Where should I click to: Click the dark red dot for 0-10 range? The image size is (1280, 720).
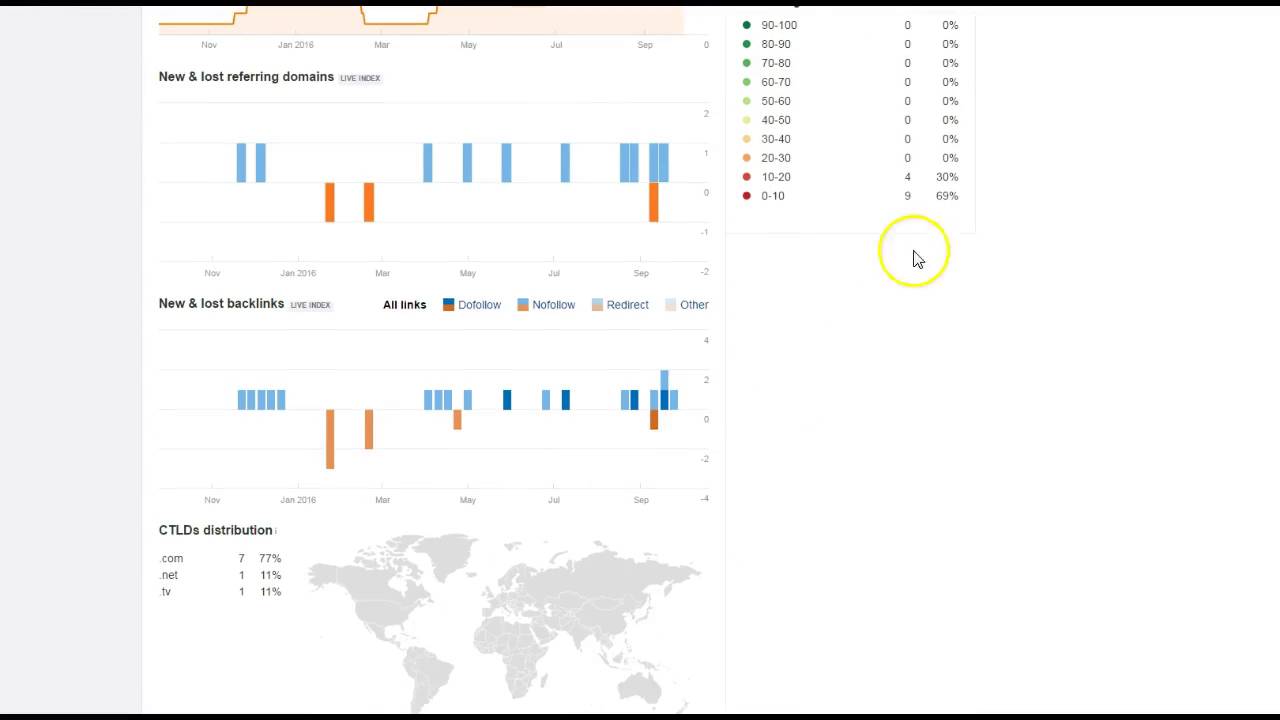coord(746,196)
